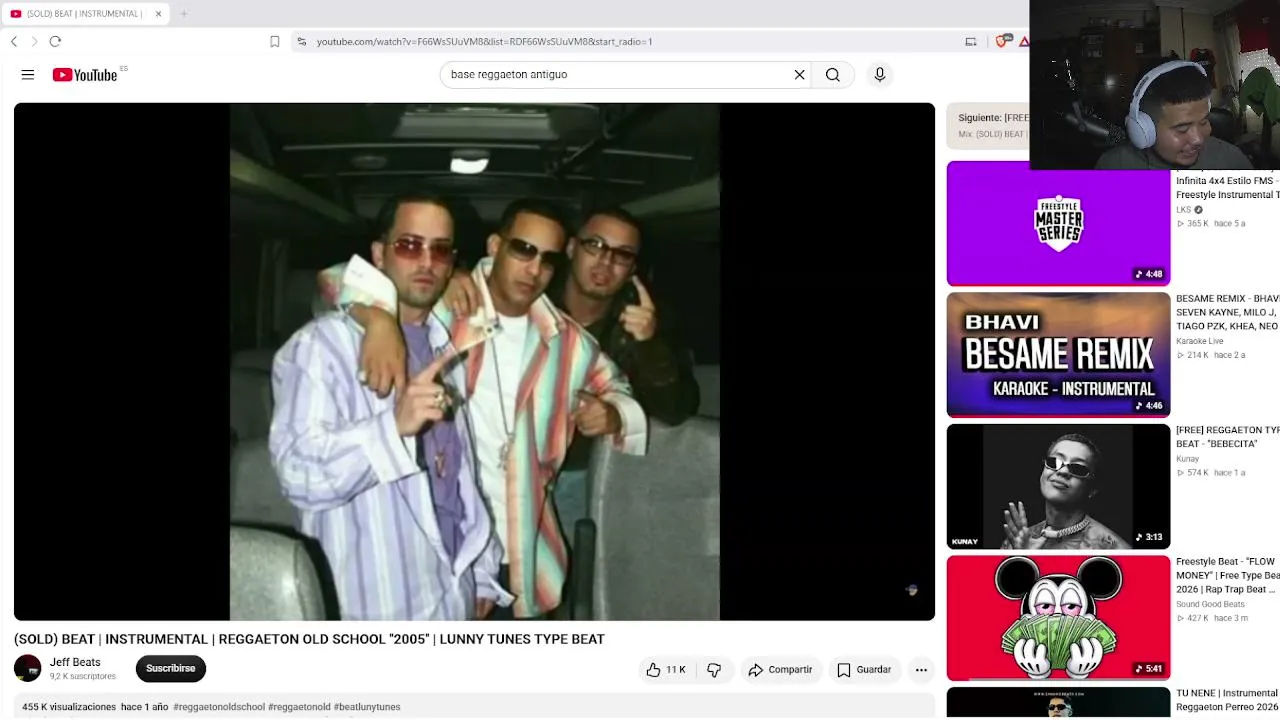Open Freestyle Master Series thumbnail
The height and width of the screenshot is (720, 1280).
click(x=1058, y=223)
